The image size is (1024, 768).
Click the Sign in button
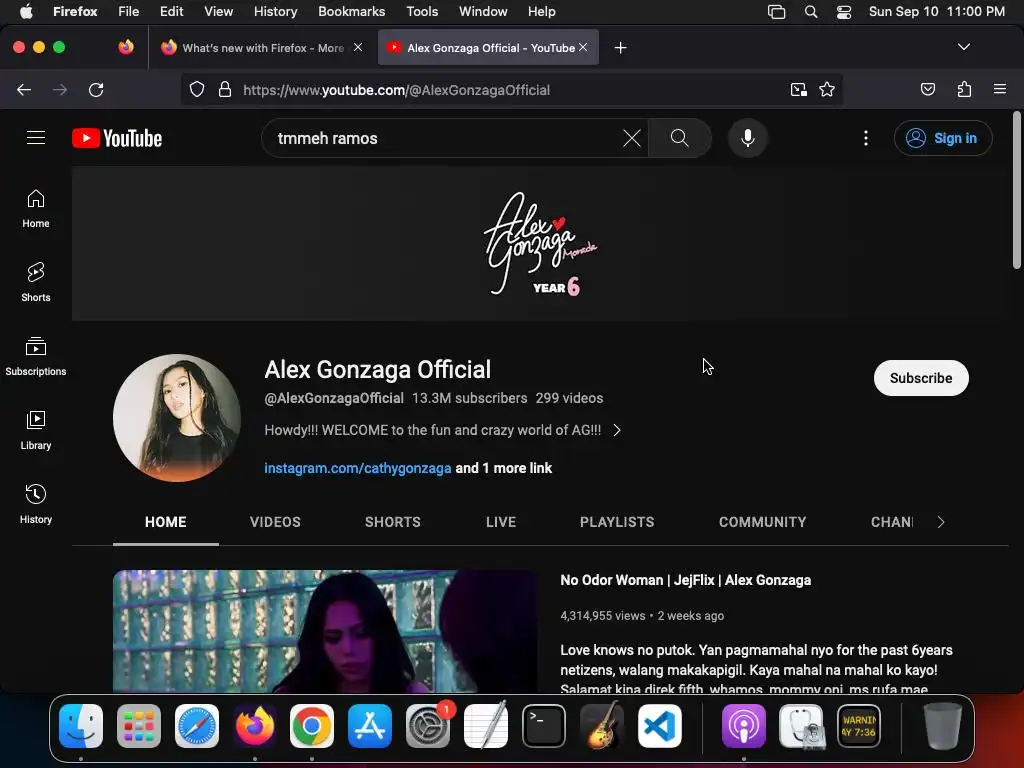point(943,138)
